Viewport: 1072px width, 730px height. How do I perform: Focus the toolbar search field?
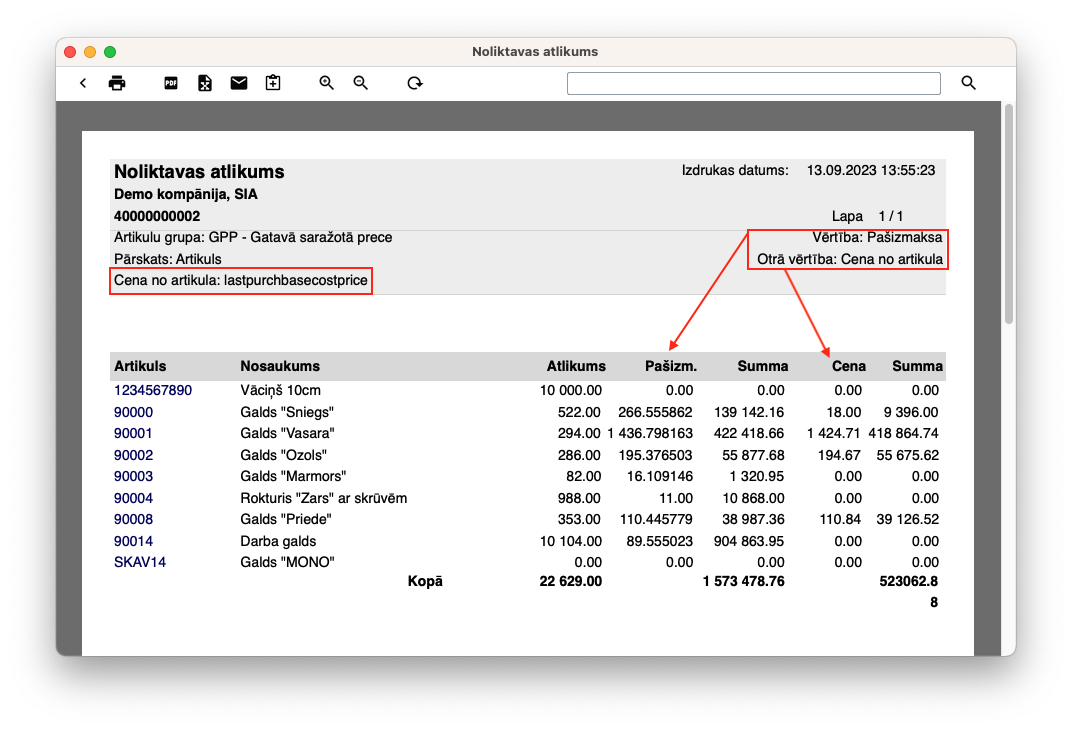[x=753, y=83]
